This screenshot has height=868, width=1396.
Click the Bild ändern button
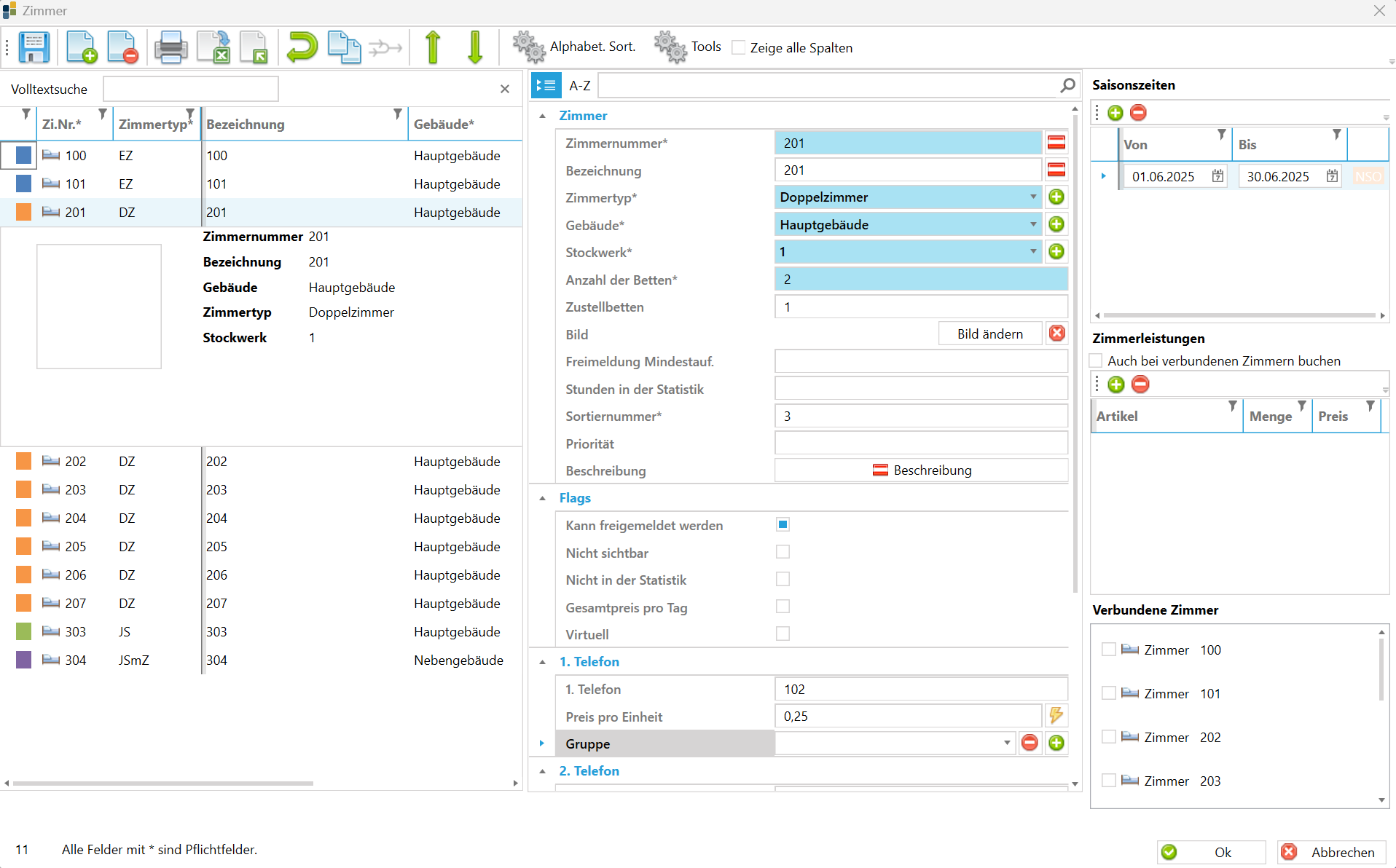coord(990,334)
